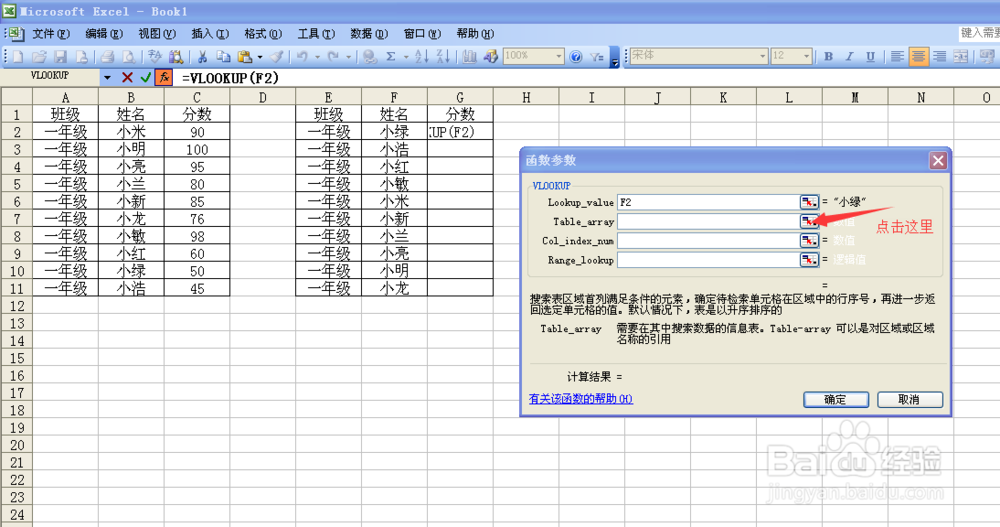Click the Print toolbar icon
This screenshot has height=527, width=1000.
click(107, 57)
